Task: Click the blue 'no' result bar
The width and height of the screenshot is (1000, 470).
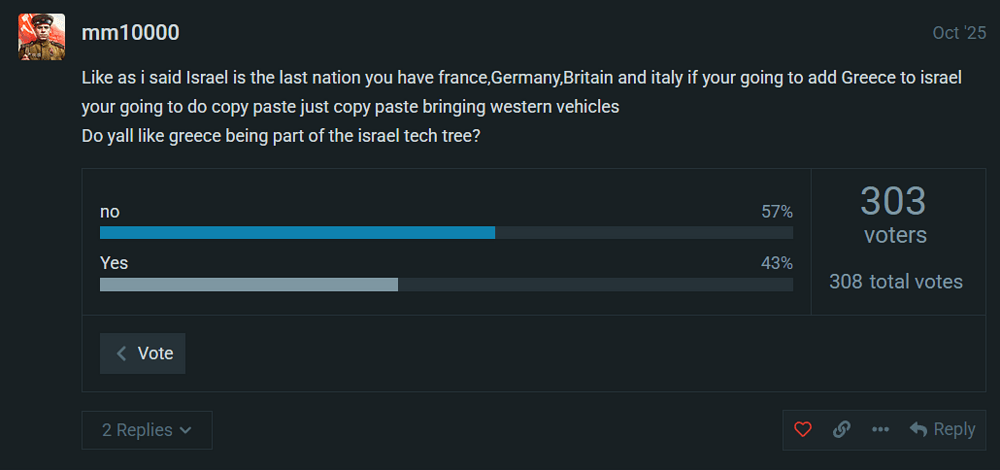Action: pyautogui.click(x=297, y=233)
